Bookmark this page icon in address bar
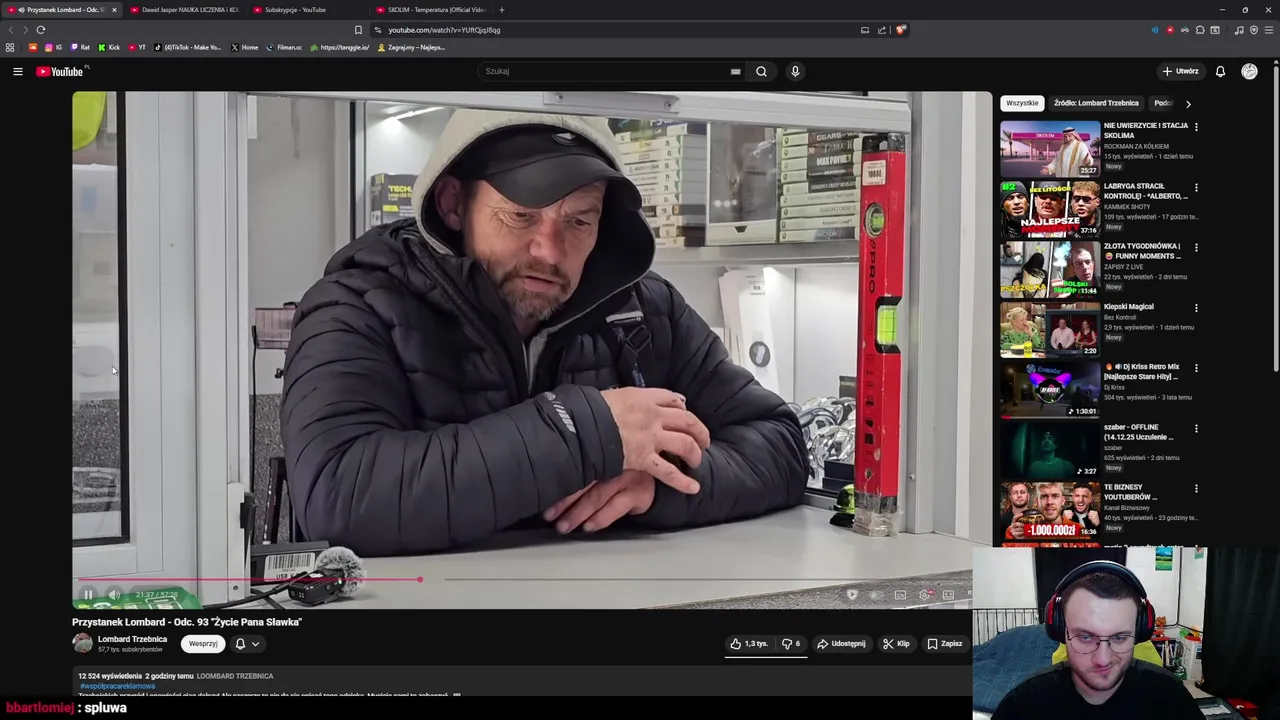 (x=358, y=30)
